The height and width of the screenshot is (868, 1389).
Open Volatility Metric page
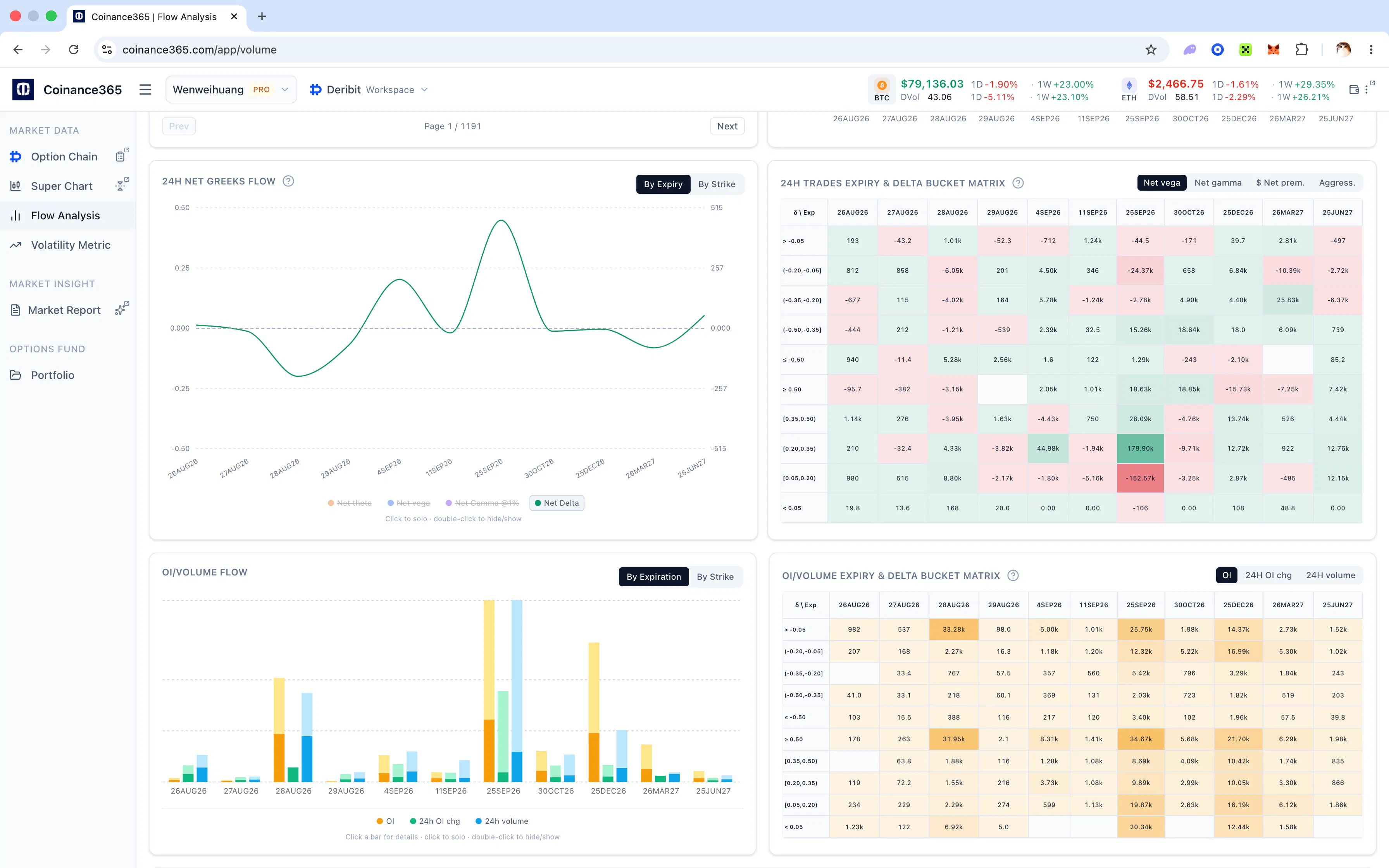71,245
